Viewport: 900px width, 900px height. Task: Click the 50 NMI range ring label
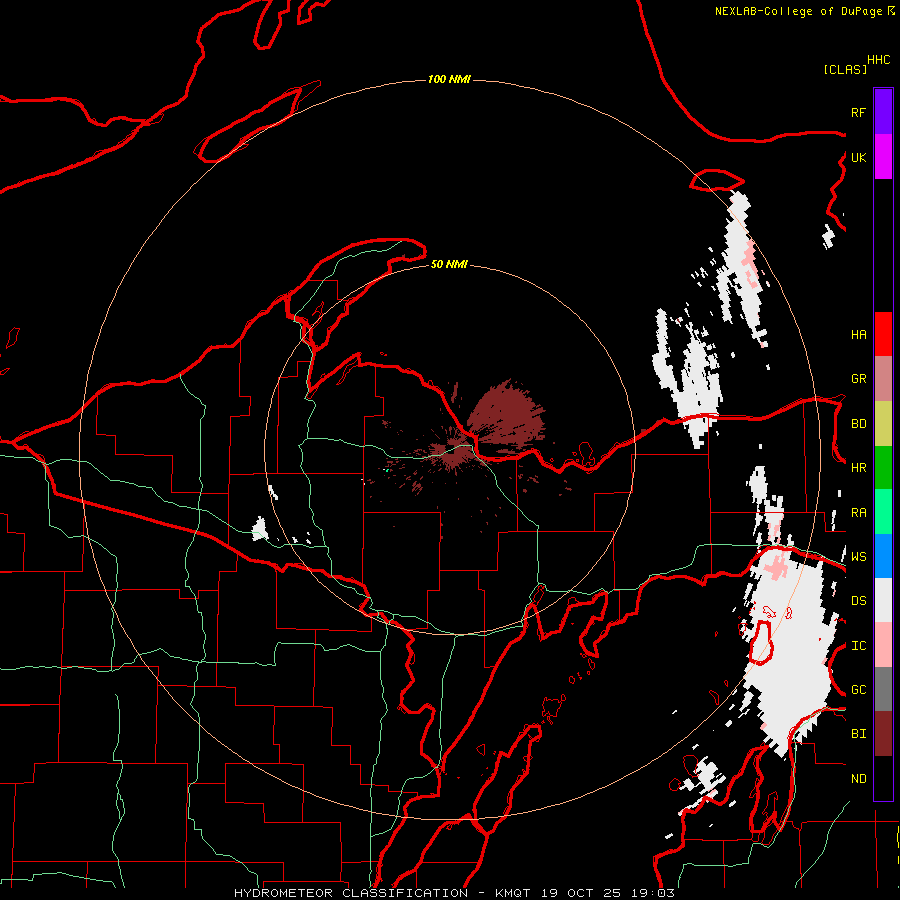coord(449,265)
